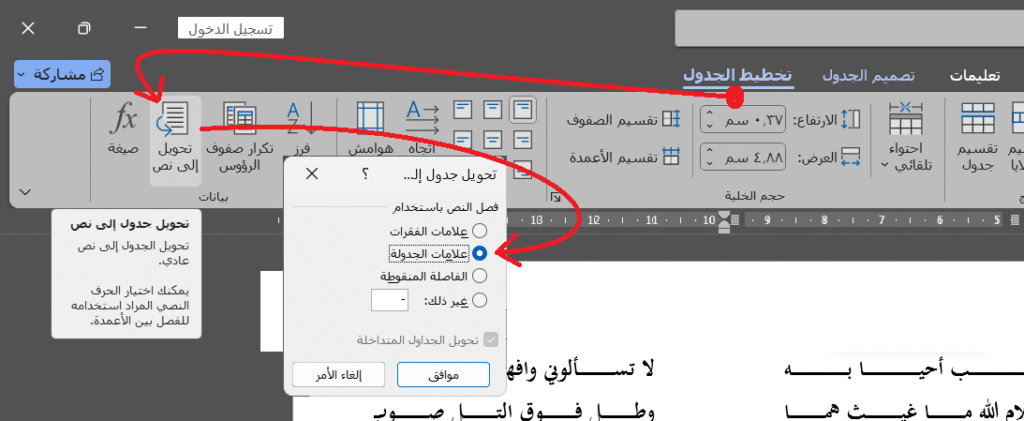Choose the Other (غير ذلك) radio option
Image resolution: width=1024 pixels, height=421 pixels.
(x=479, y=299)
